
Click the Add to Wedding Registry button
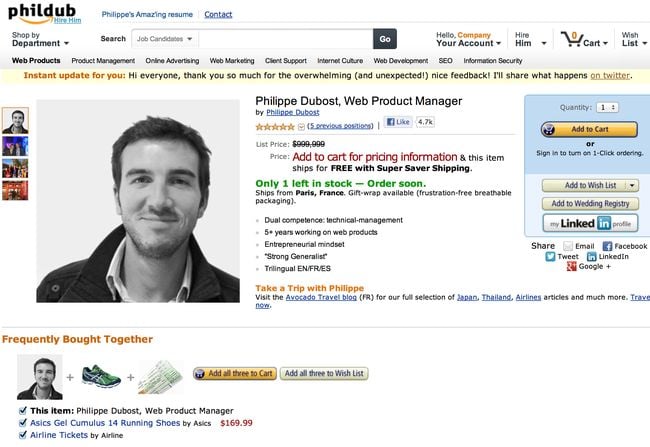pos(589,203)
